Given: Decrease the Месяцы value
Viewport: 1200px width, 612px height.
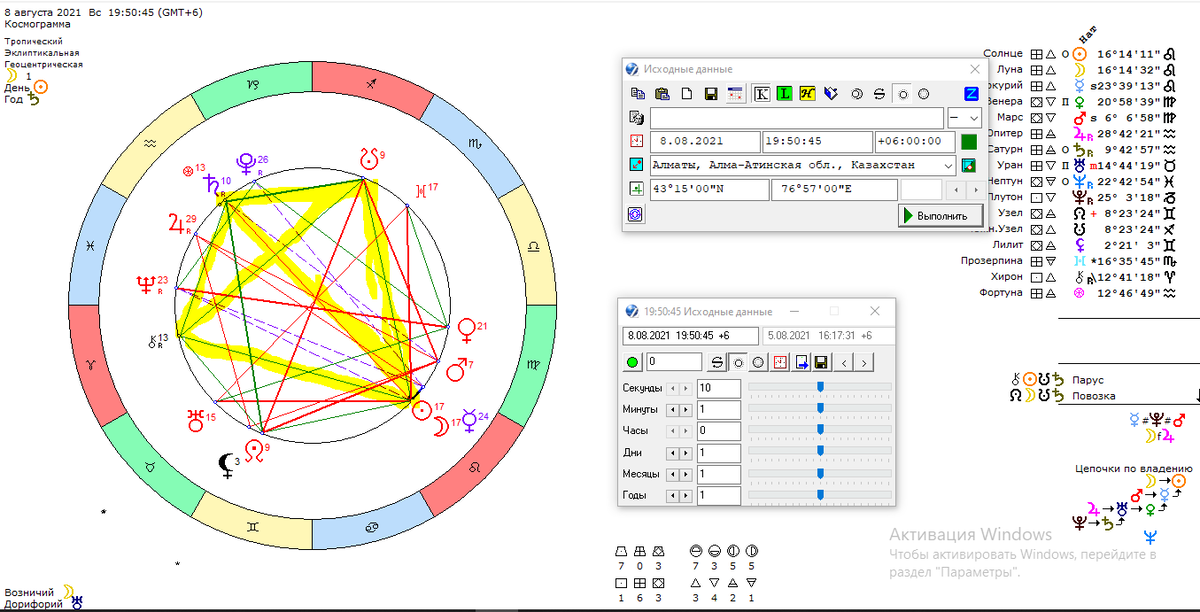Looking at the screenshot, I should (x=672, y=474).
